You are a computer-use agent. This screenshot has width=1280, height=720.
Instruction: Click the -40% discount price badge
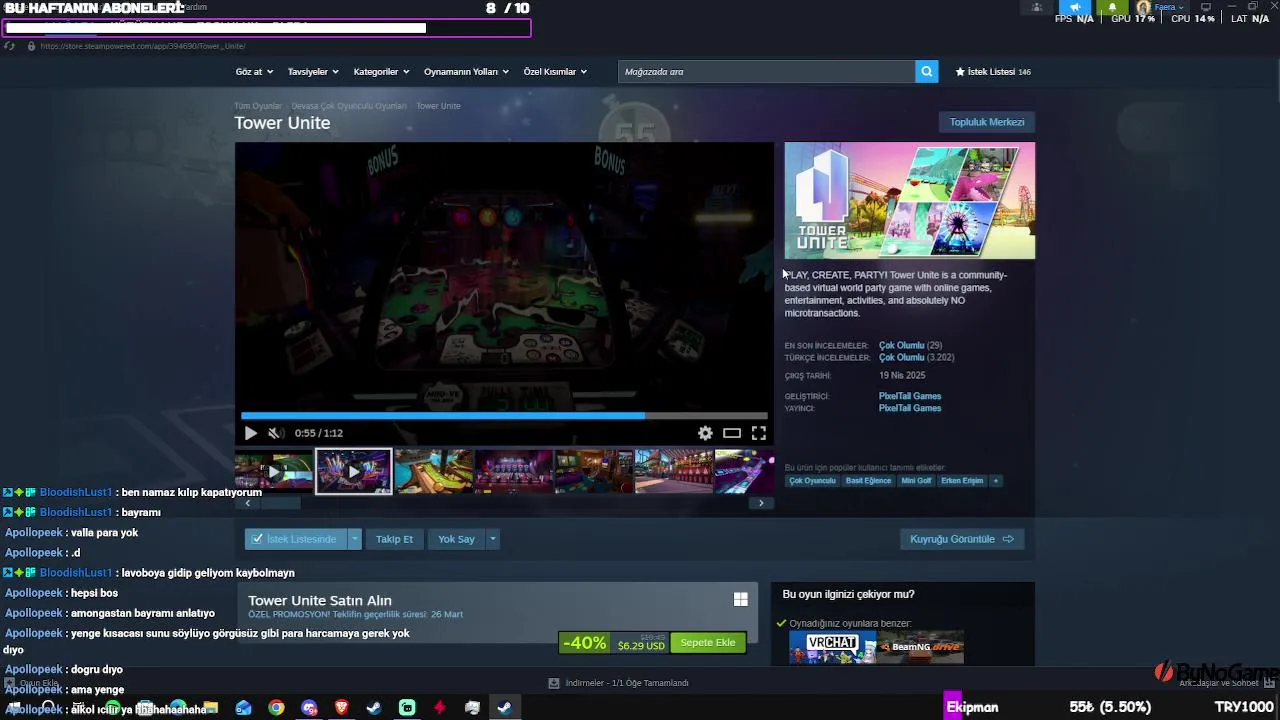(585, 643)
